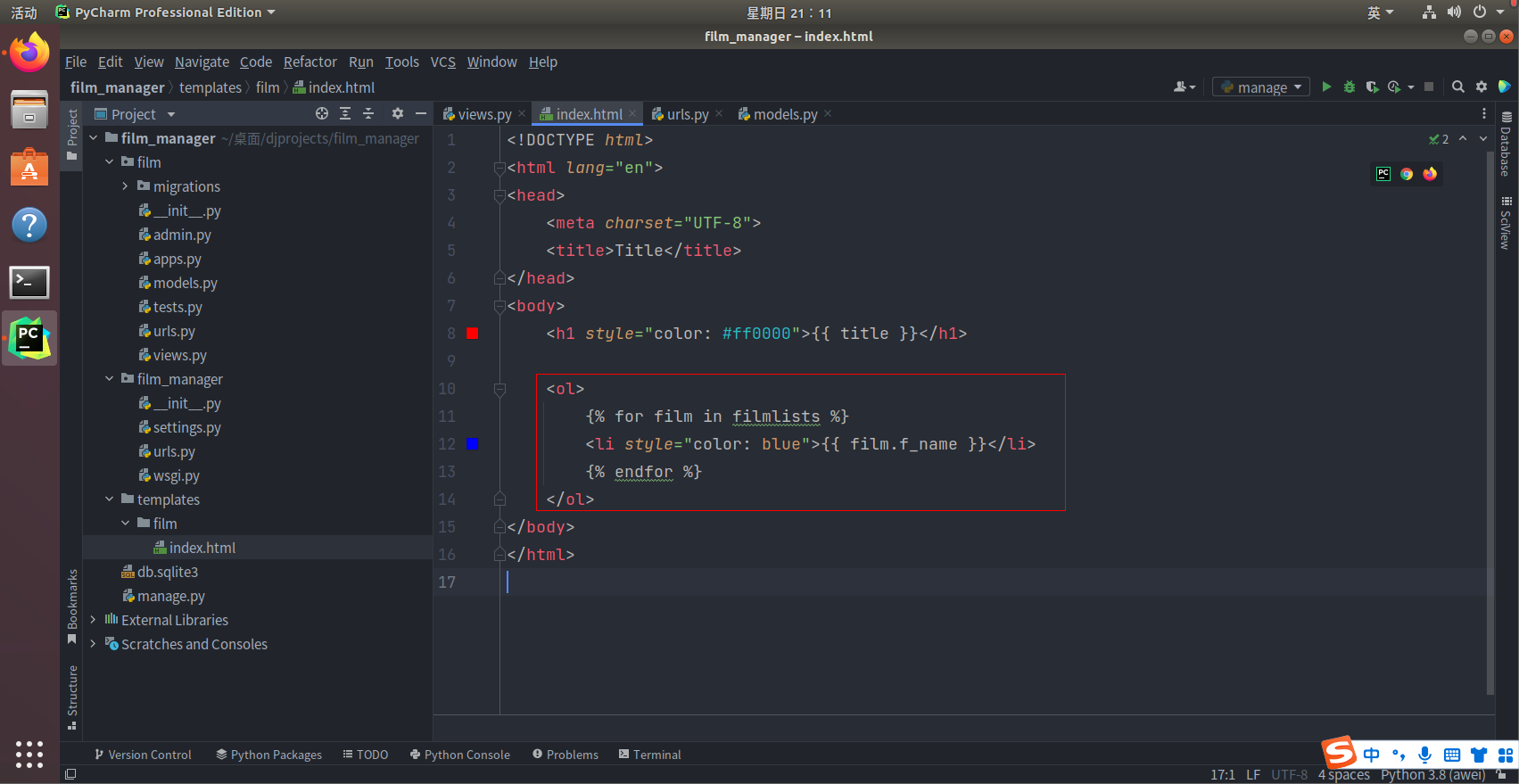This screenshot has height=784, width=1519.
Task: Open Ubuntu Software from the dock
Action: [x=29, y=167]
